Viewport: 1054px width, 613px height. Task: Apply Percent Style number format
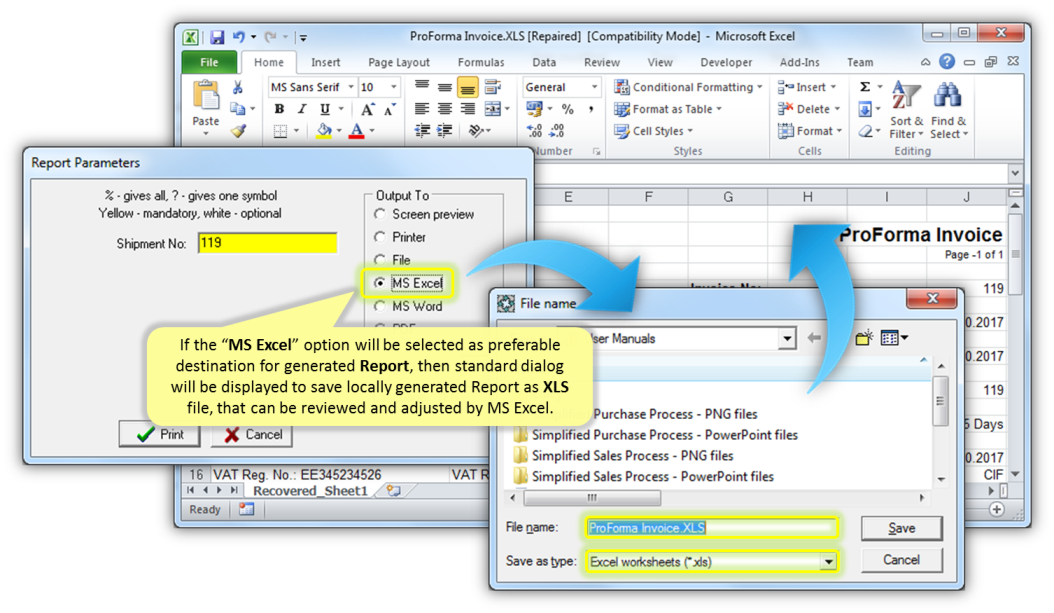(x=568, y=109)
